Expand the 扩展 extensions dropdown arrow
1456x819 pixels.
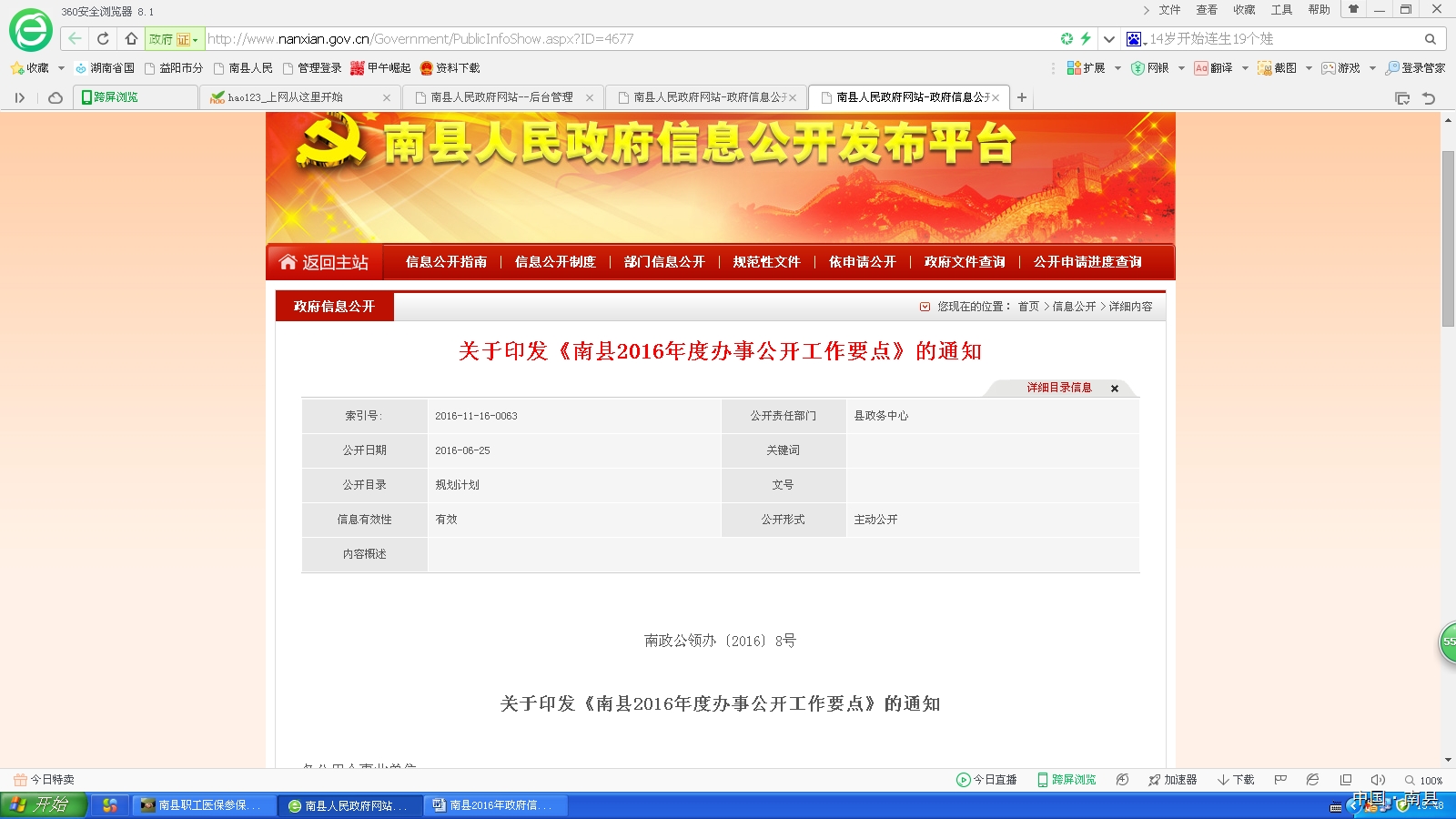point(1117,68)
